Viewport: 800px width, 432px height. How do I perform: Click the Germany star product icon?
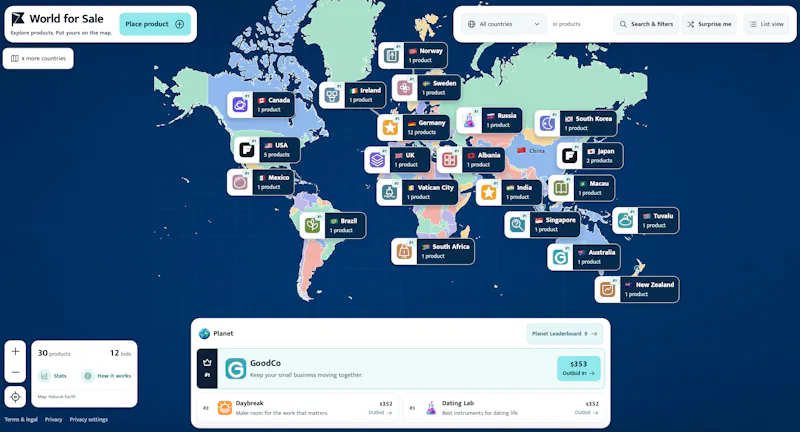[x=390, y=127]
